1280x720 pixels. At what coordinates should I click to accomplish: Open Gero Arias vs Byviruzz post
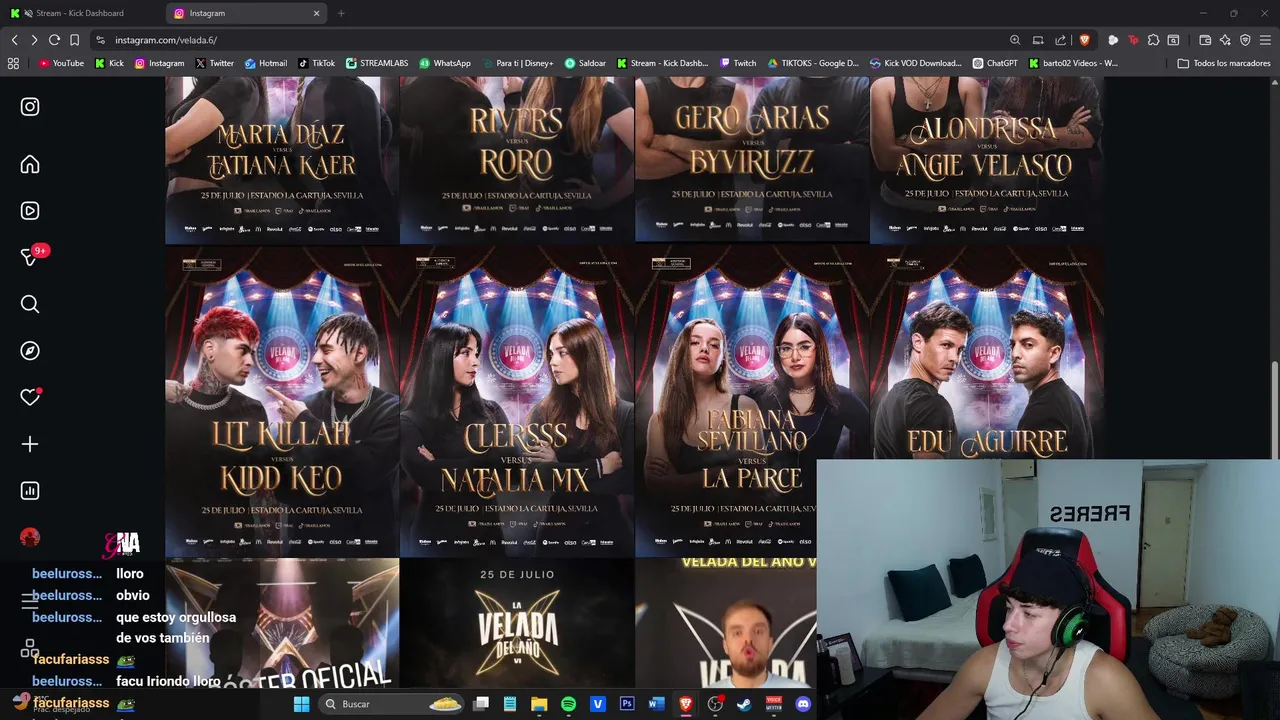click(x=752, y=160)
